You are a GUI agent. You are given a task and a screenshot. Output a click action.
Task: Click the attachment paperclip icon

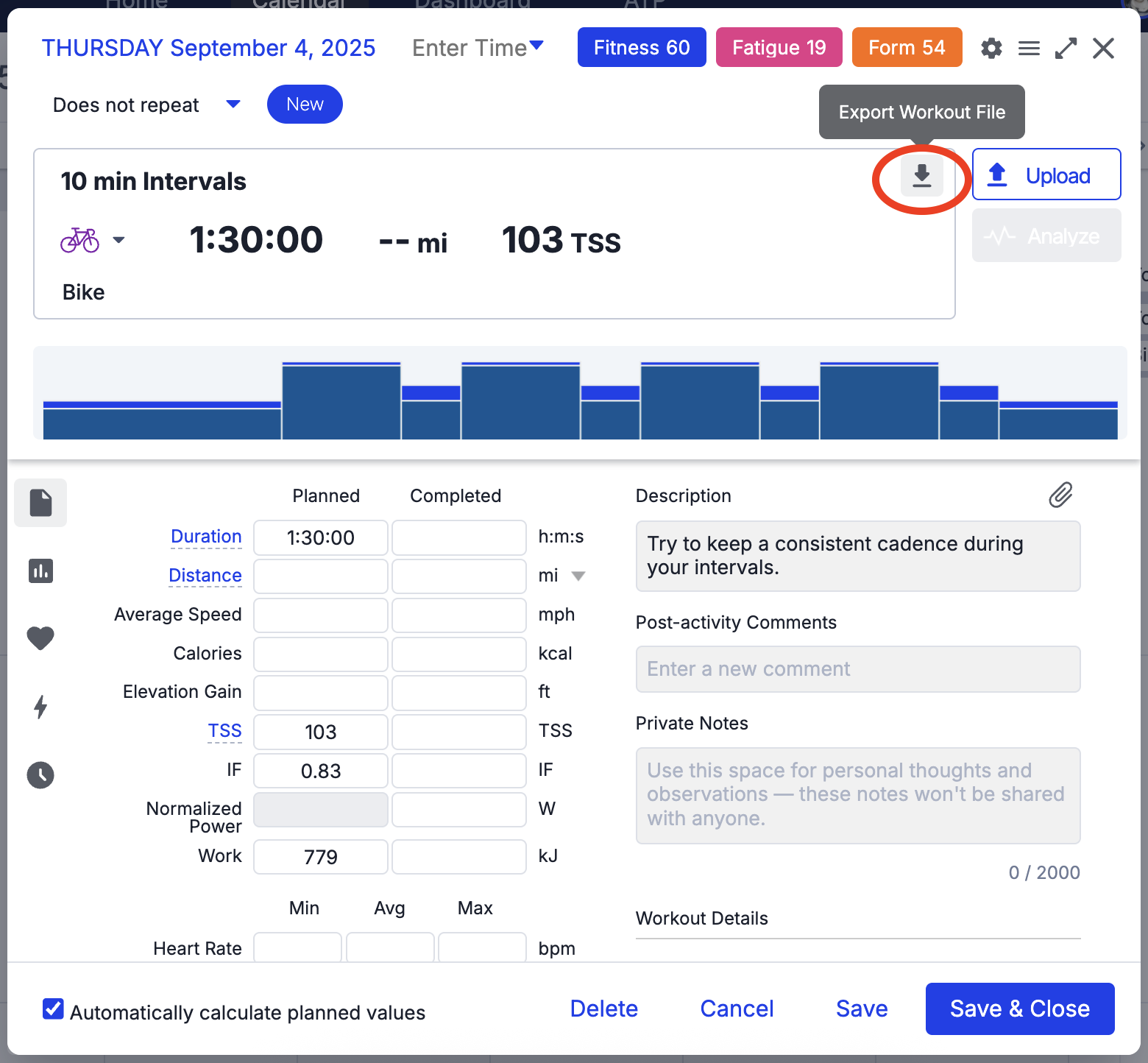(1060, 495)
